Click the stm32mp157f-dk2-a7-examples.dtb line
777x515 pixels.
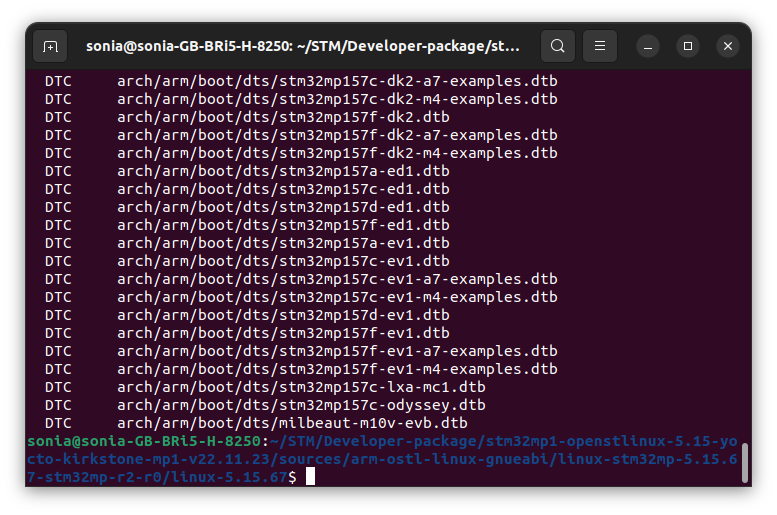tap(301, 135)
